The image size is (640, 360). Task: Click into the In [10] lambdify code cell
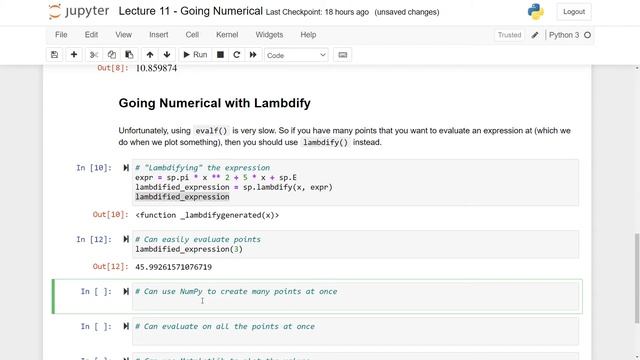355,182
